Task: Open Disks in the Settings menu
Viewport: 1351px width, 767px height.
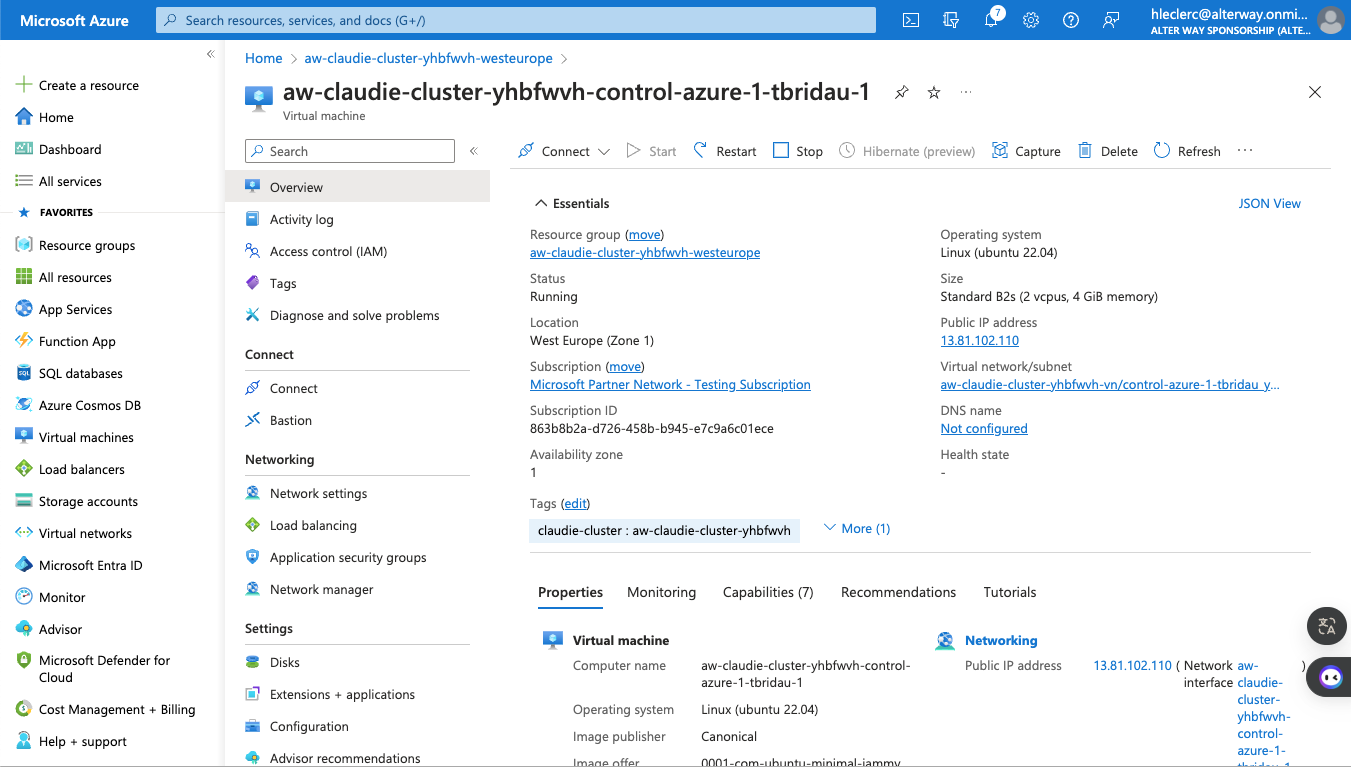Action: point(284,662)
